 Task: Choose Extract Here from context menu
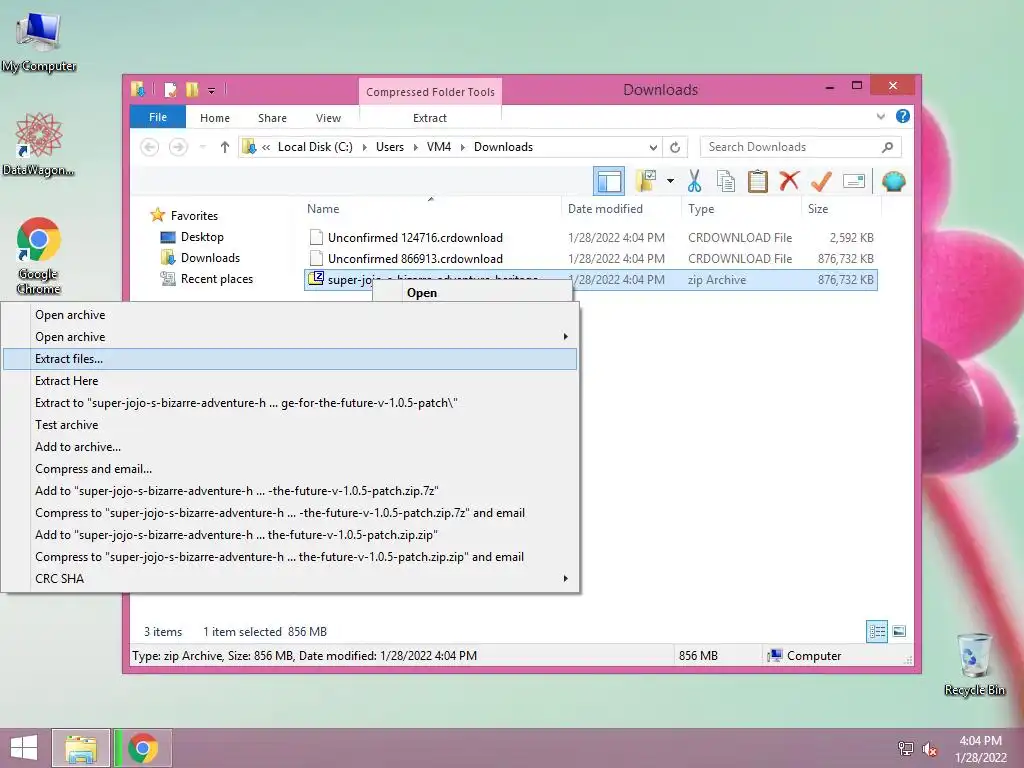coord(290,381)
